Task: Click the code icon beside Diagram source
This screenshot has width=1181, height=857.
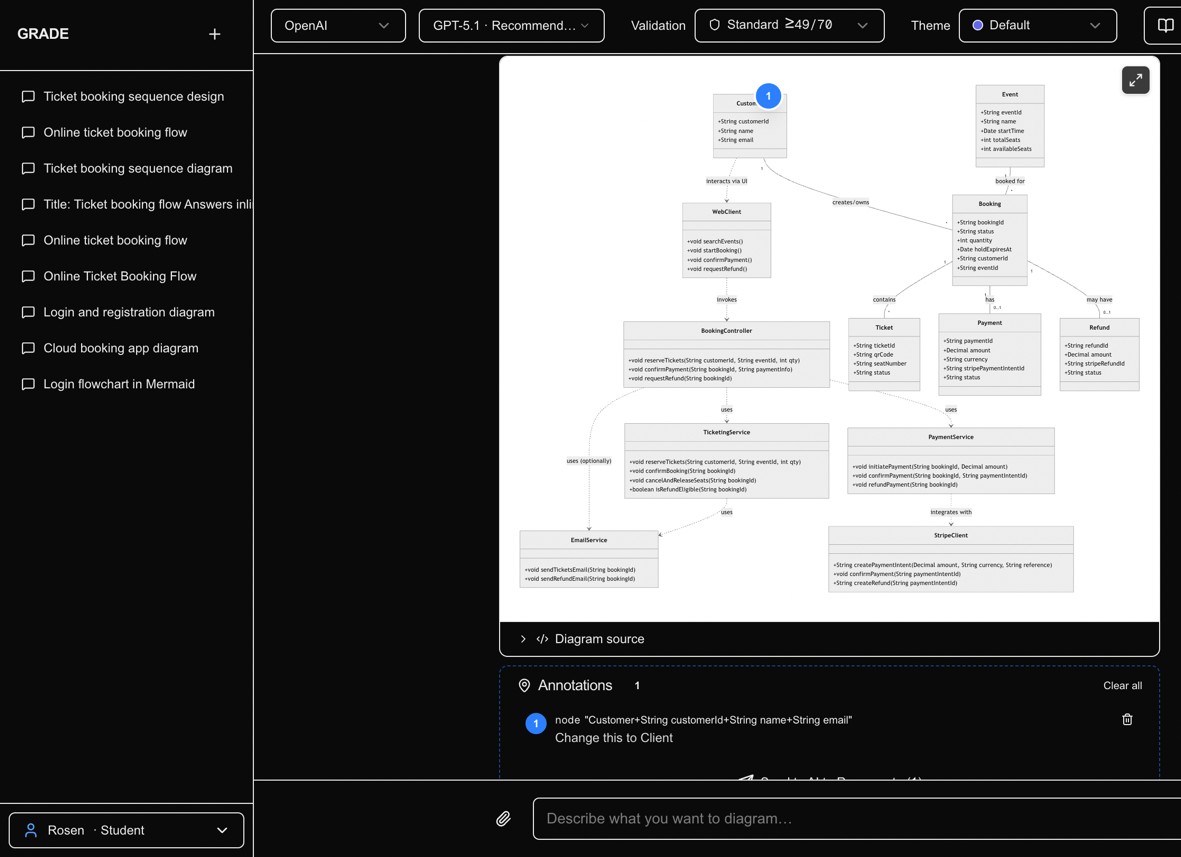Action: (542, 639)
